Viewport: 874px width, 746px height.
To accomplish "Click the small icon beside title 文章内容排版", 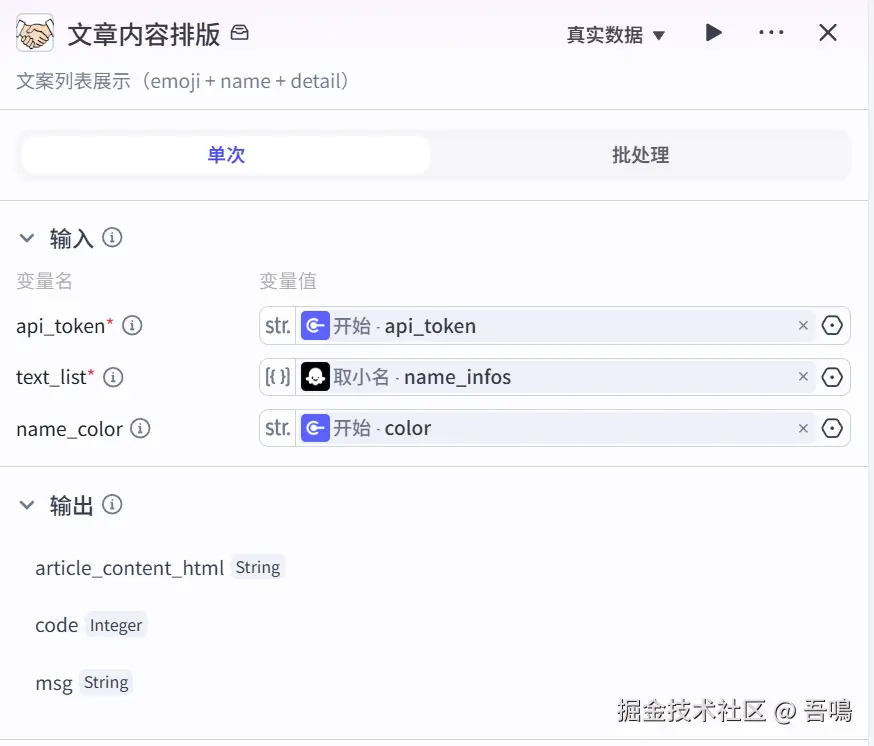I will click(x=239, y=33).
